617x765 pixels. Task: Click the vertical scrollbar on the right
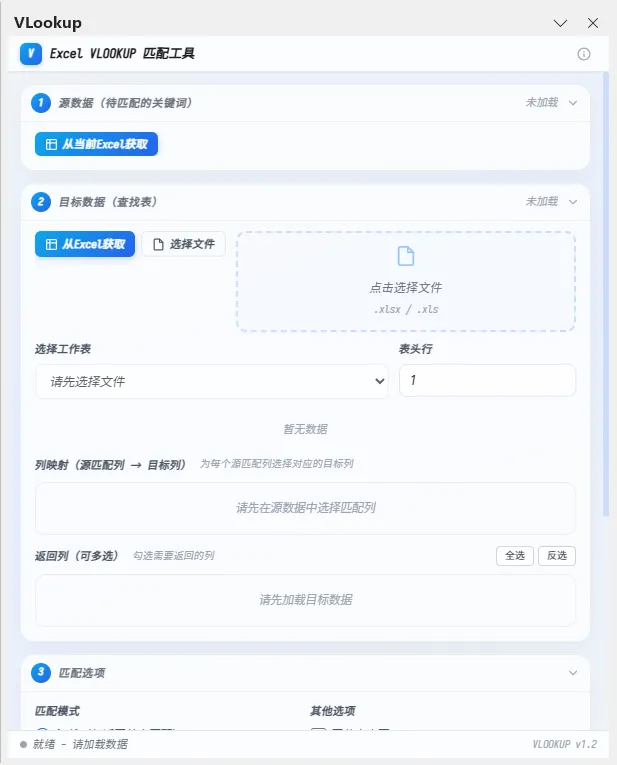point(606,294)
